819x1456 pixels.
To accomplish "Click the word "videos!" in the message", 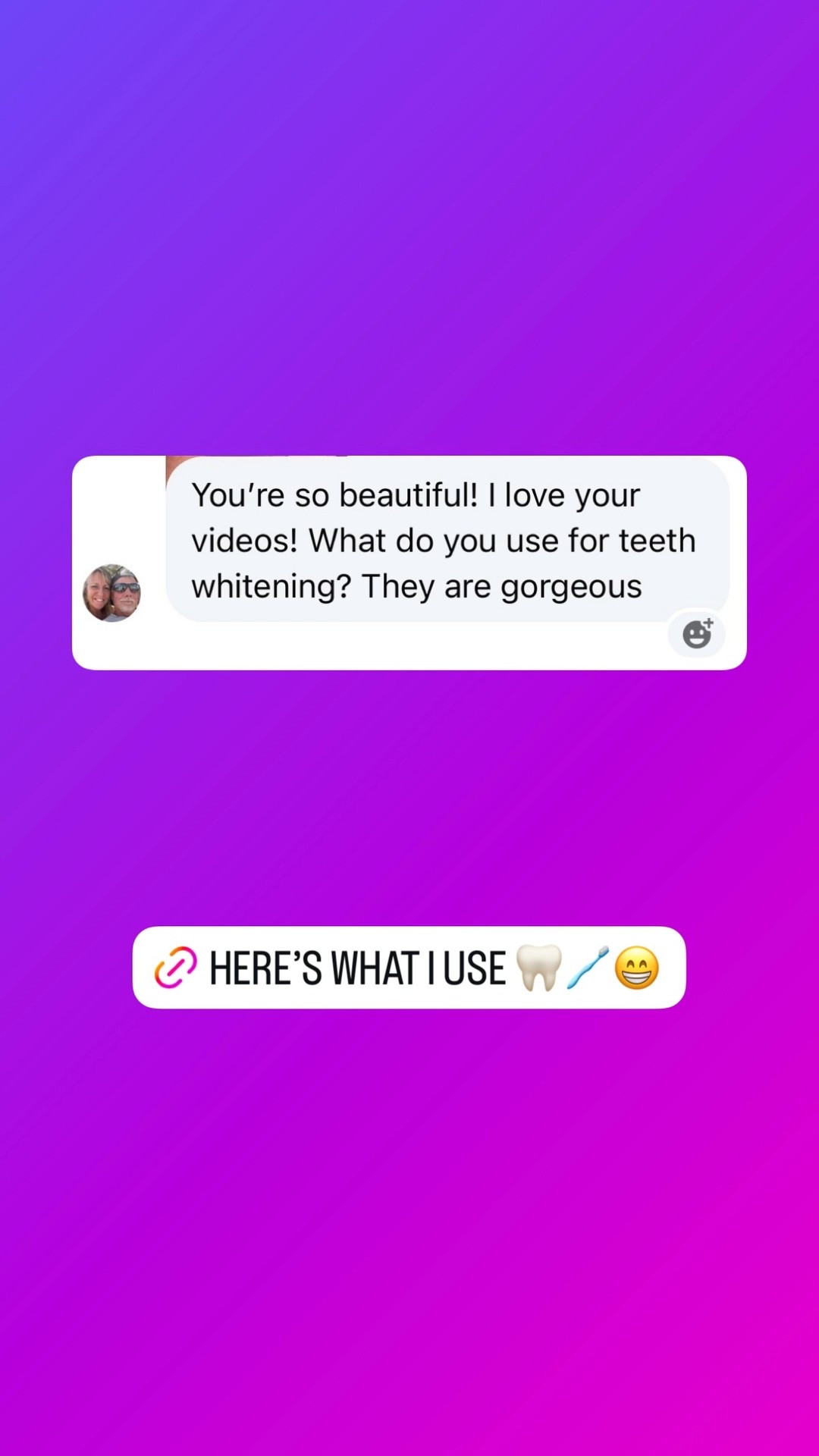I will click(245, 541).
